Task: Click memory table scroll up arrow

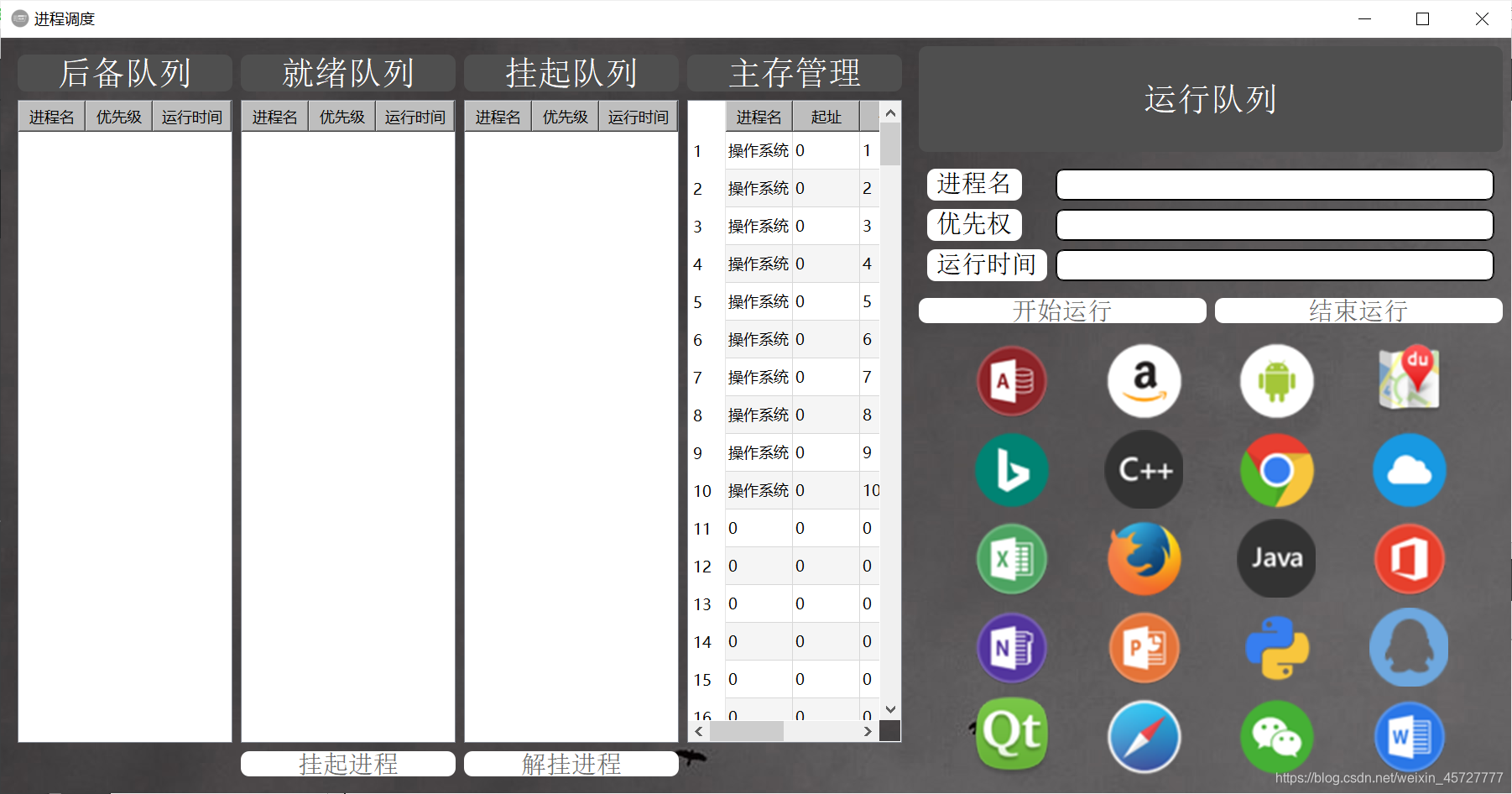Action: [890, 112]
